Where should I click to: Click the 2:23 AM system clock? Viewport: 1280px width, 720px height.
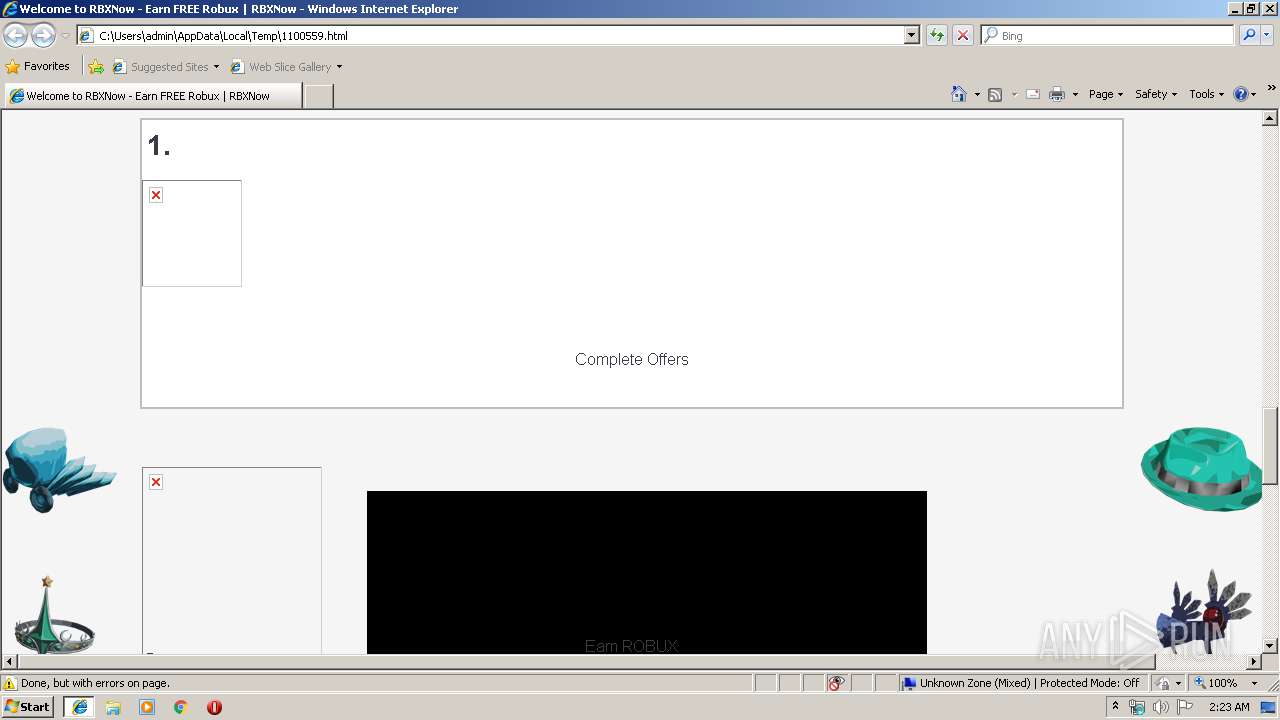point(1229,707)
